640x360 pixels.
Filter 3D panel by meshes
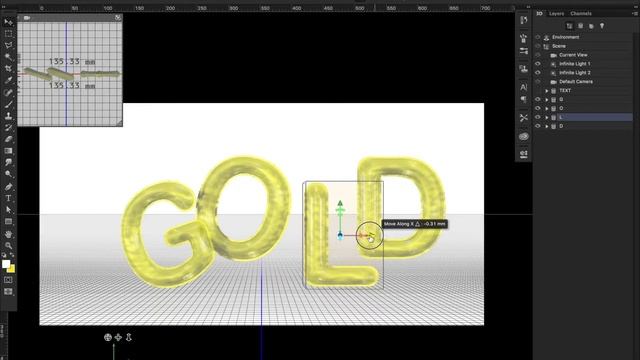coord(580,26)
